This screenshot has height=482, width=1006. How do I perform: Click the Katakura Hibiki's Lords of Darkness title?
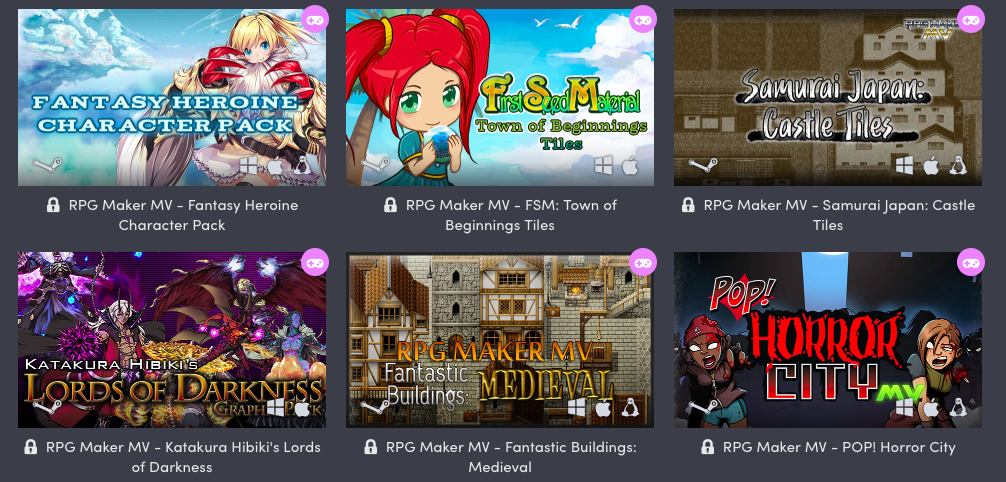point(183,457)
